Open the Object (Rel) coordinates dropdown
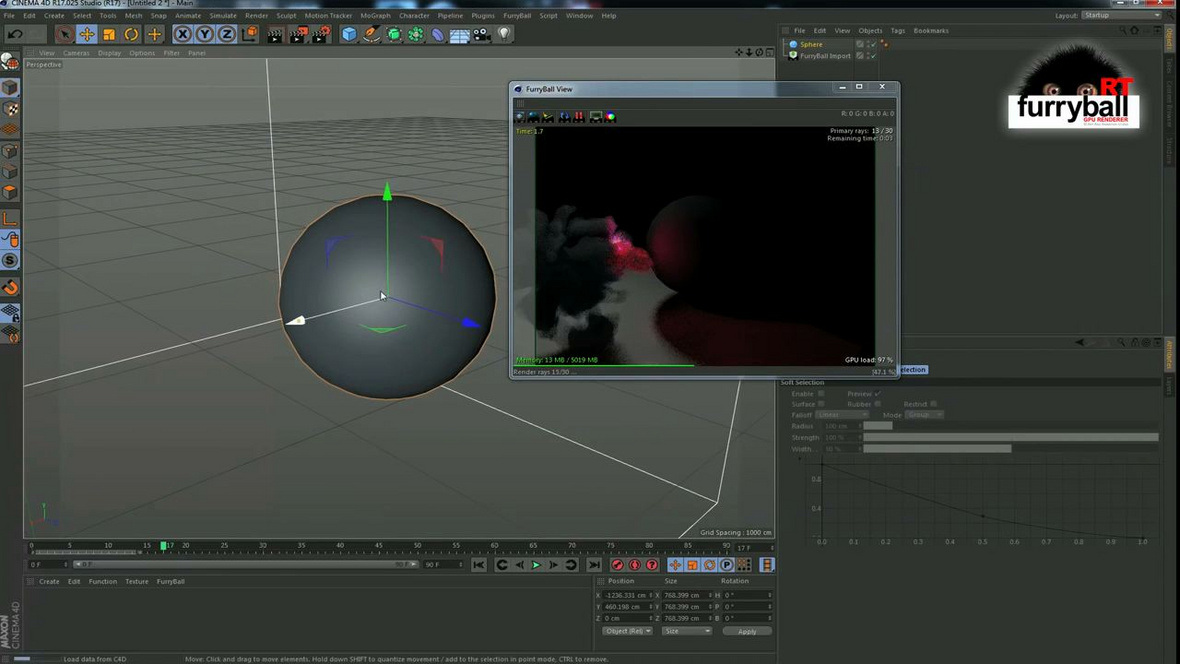Screen dimensions: 1180x664 tap(627, 630)
